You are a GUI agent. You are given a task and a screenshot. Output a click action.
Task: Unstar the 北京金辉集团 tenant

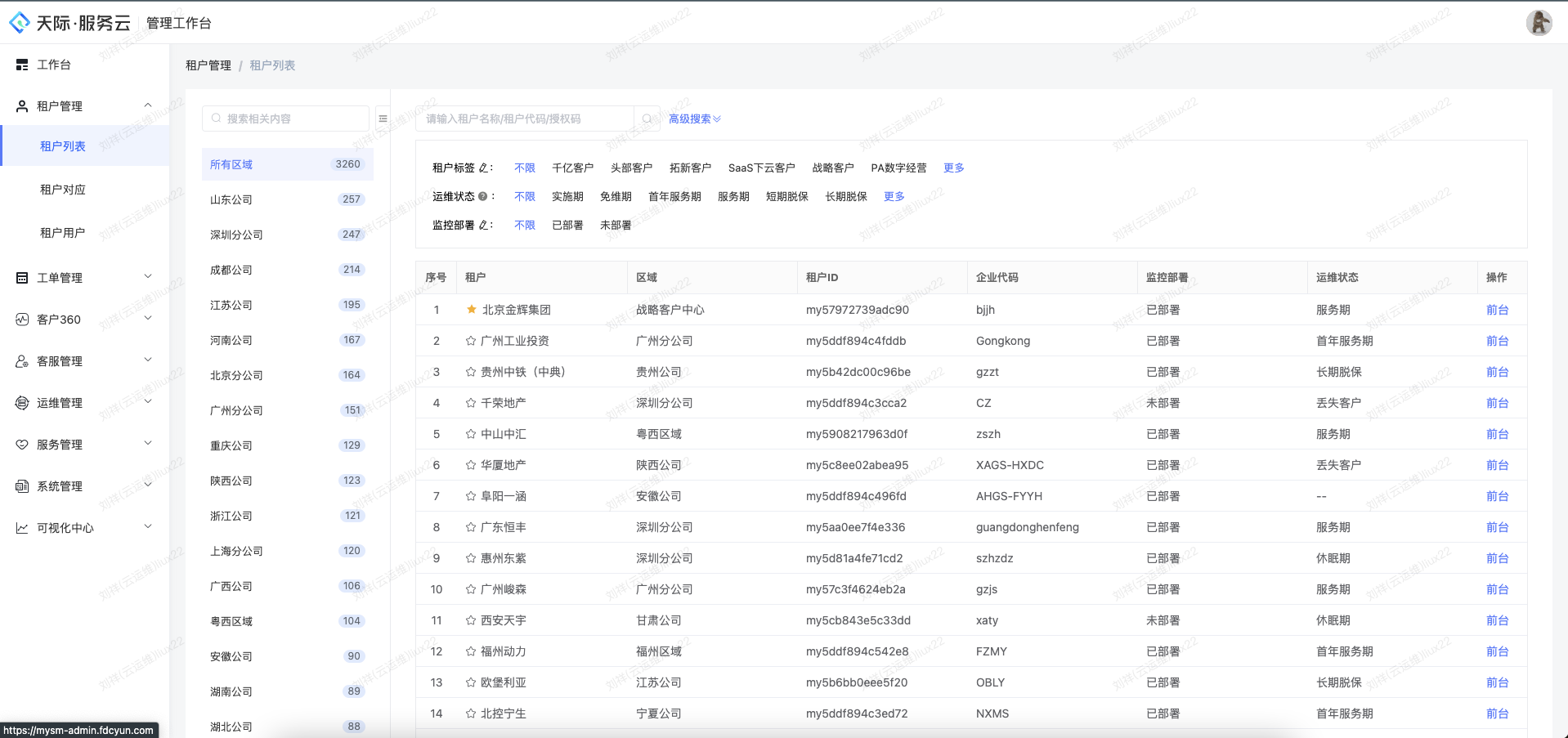tap(471, 310)
